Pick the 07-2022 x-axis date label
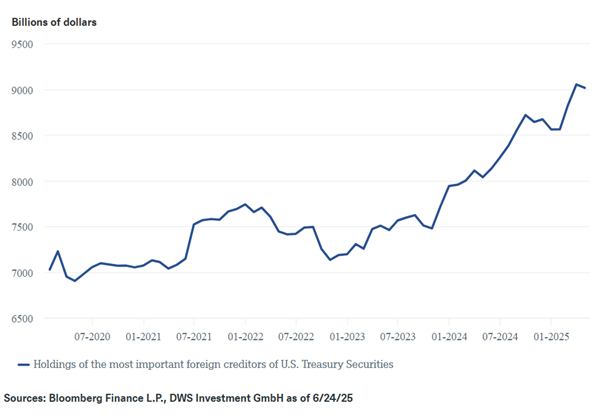The height and width of the screenshot is (419, 605). (297, 337)
